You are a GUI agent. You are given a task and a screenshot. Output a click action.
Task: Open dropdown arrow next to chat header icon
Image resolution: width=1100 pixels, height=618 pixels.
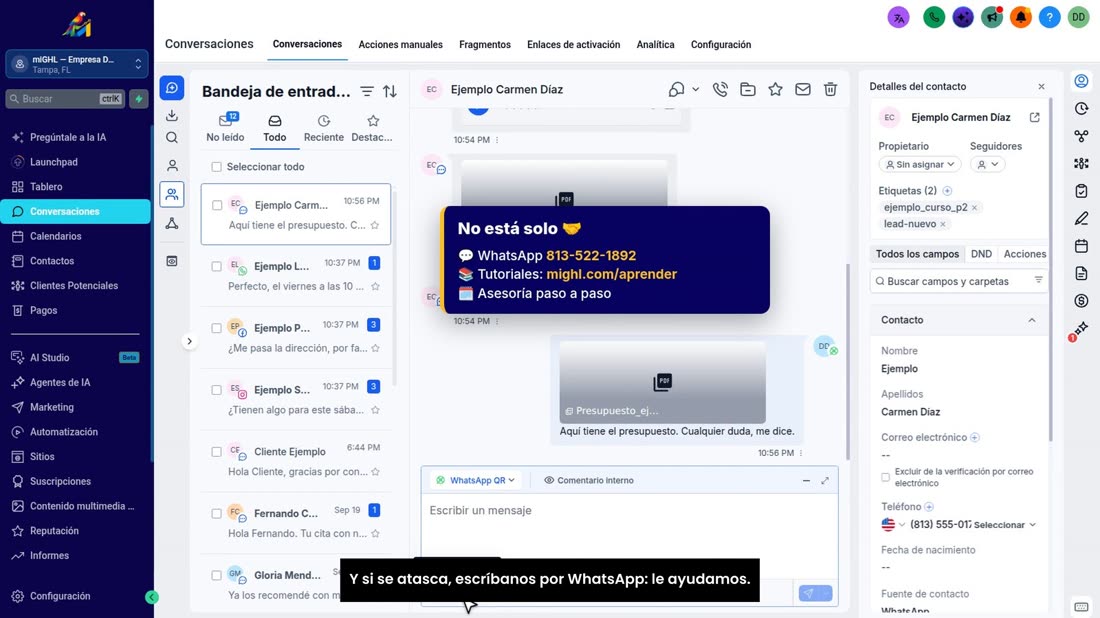click(695, 90)
